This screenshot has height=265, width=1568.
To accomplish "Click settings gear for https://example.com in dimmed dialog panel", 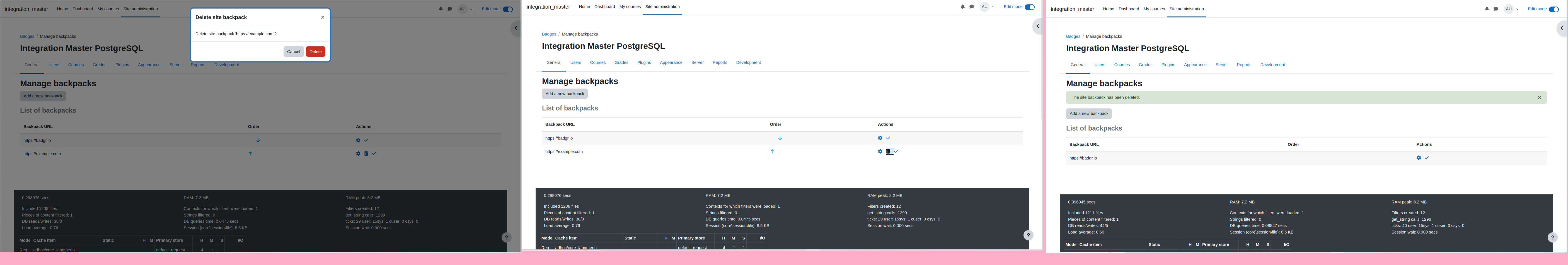I will coord(358,154).
